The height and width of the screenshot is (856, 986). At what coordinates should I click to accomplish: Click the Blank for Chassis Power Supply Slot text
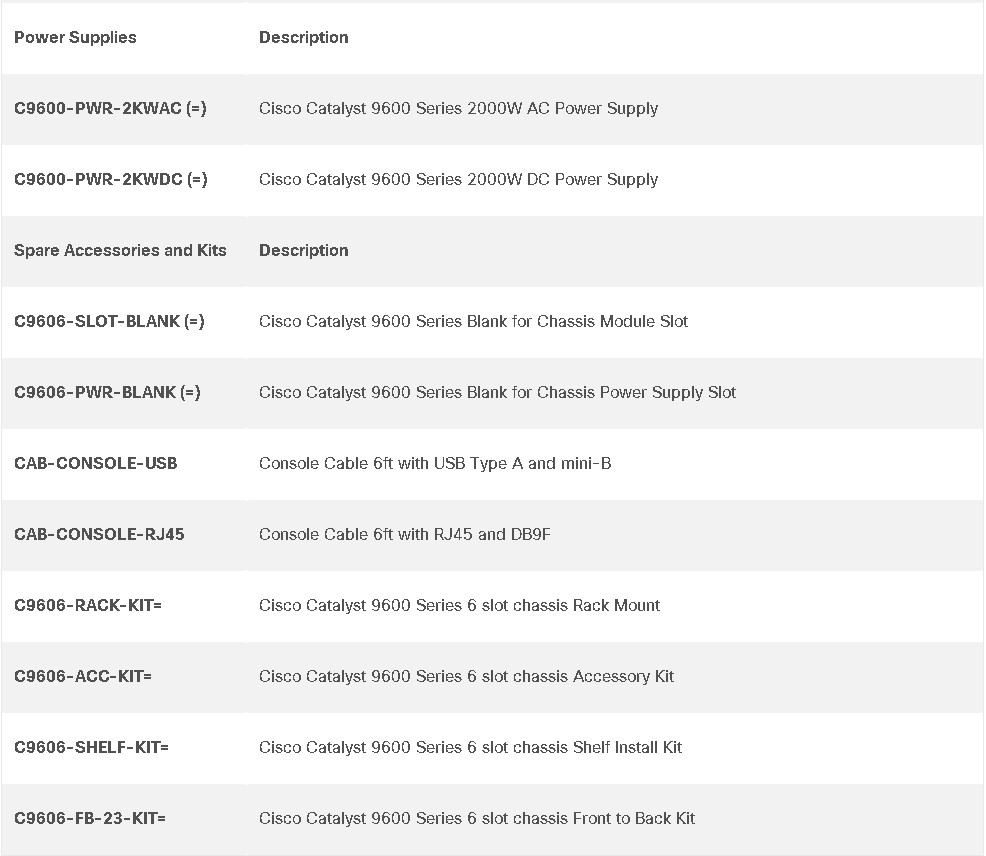497,392
